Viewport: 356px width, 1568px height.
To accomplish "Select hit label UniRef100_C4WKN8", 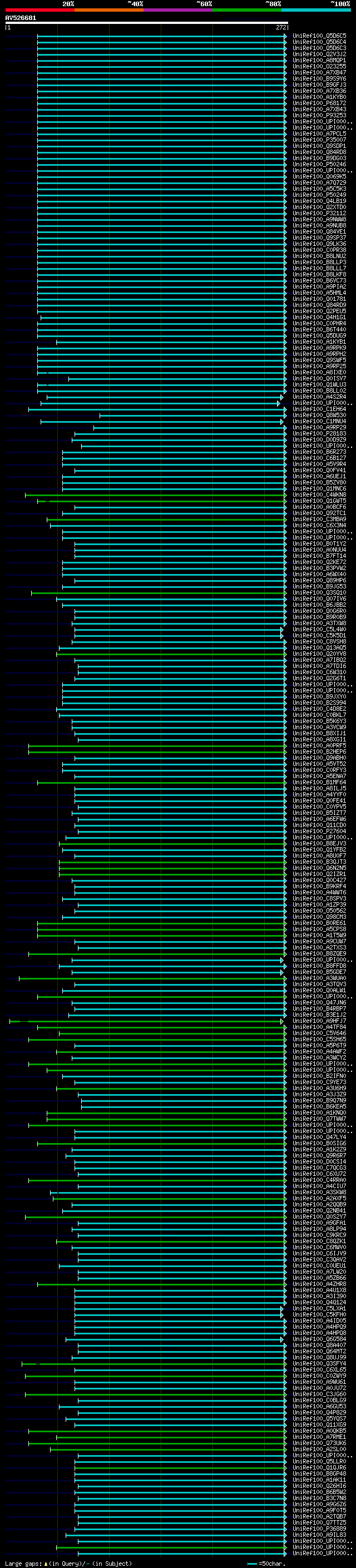I will click(319, 495).
